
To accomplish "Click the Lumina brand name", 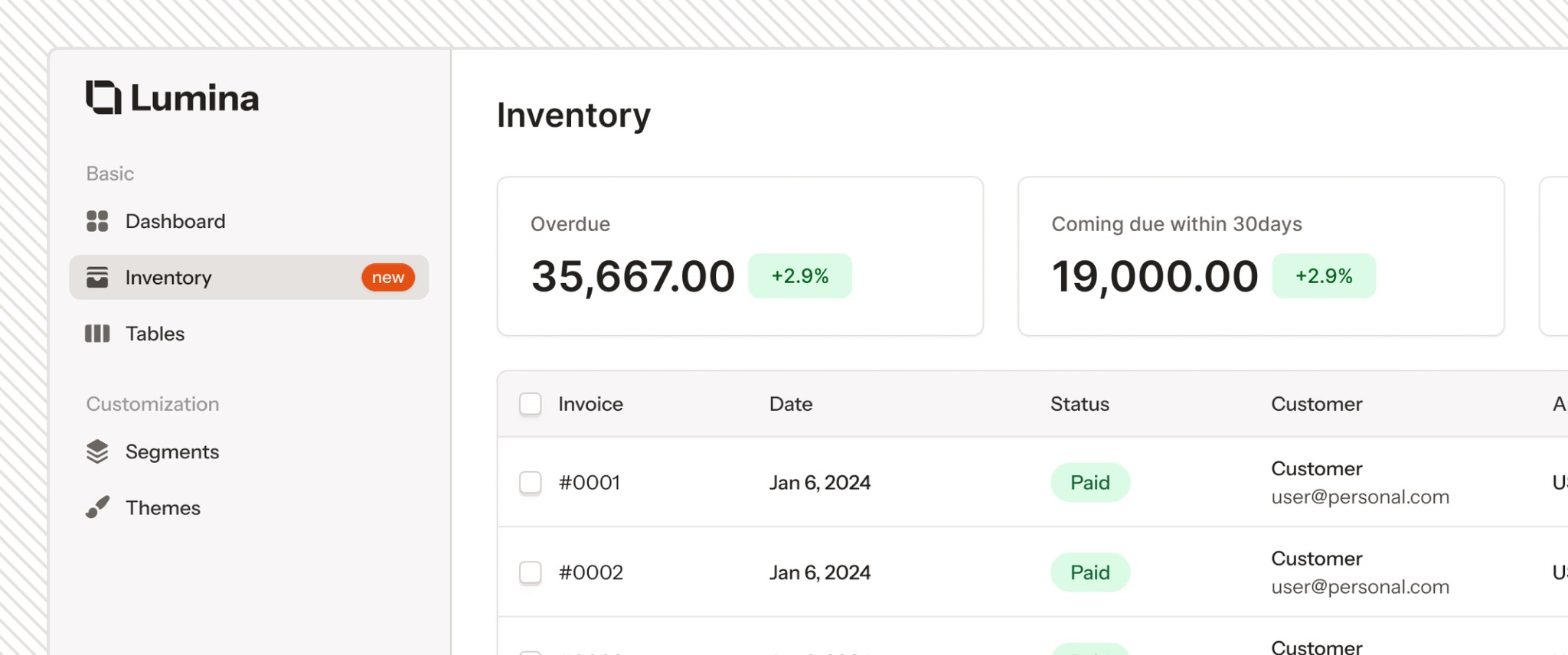I will (x=194, y=98).
